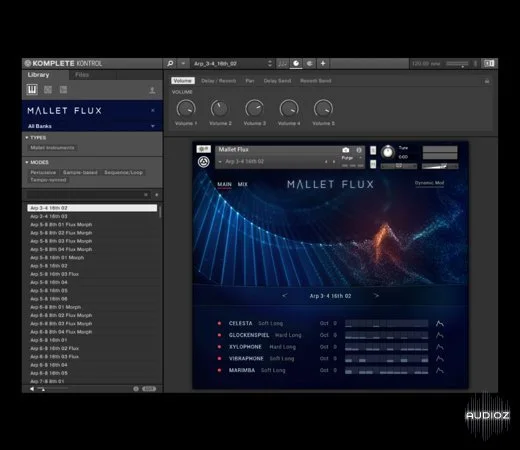520x450 pixels.
Task: Toggle the Xylophone layer on/off dot
Action: tap(219, 347)
